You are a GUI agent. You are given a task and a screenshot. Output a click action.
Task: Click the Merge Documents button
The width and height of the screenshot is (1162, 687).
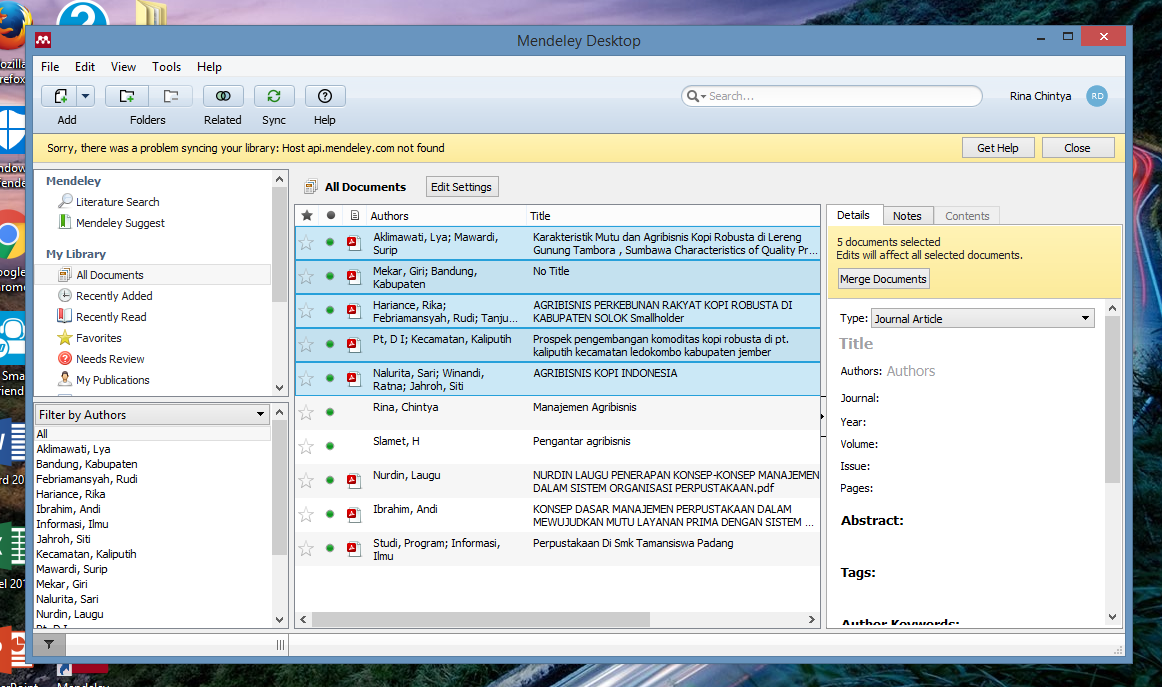point(883,279)
